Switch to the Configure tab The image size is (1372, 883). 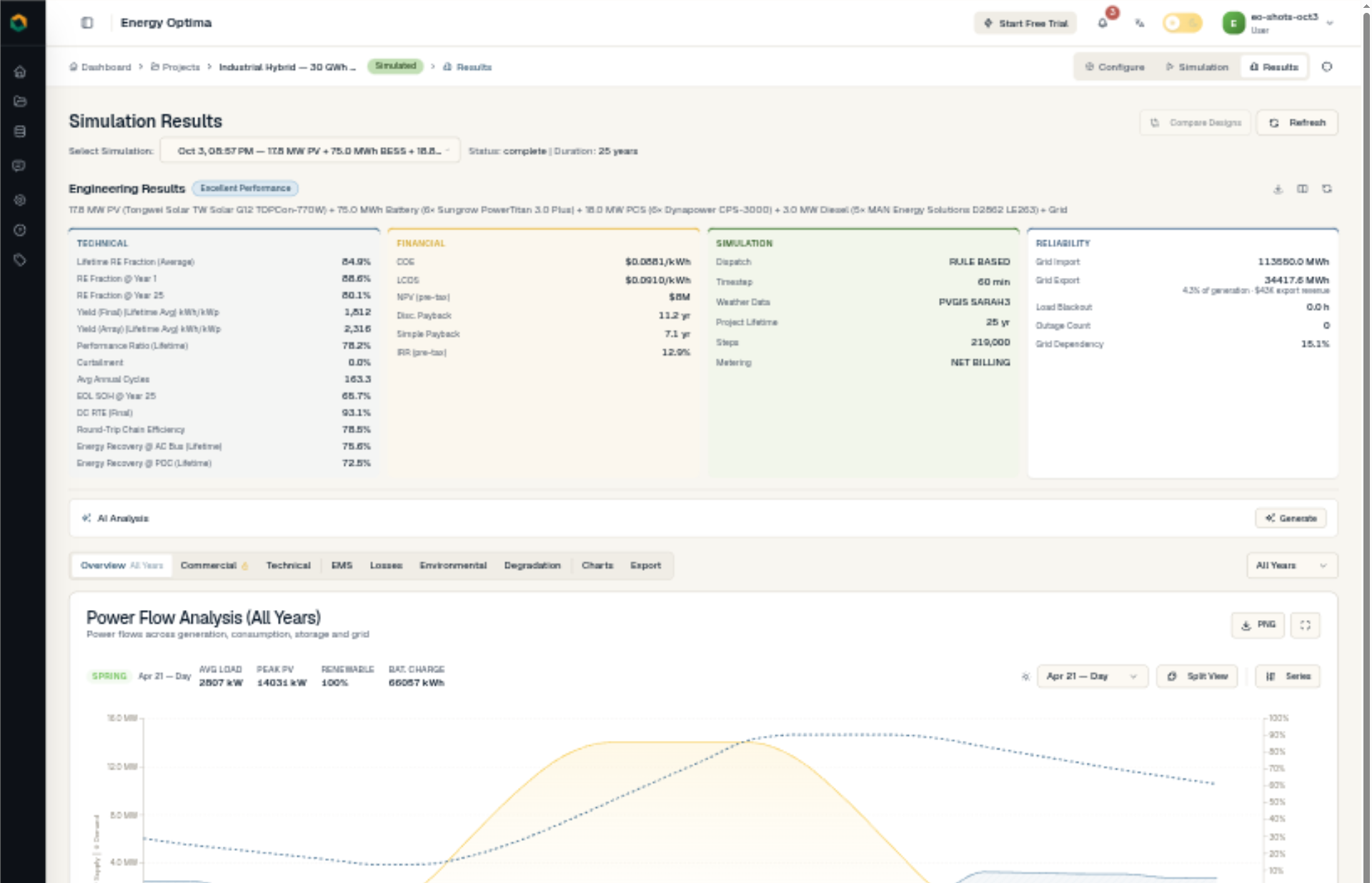(x=1115, y=66)
